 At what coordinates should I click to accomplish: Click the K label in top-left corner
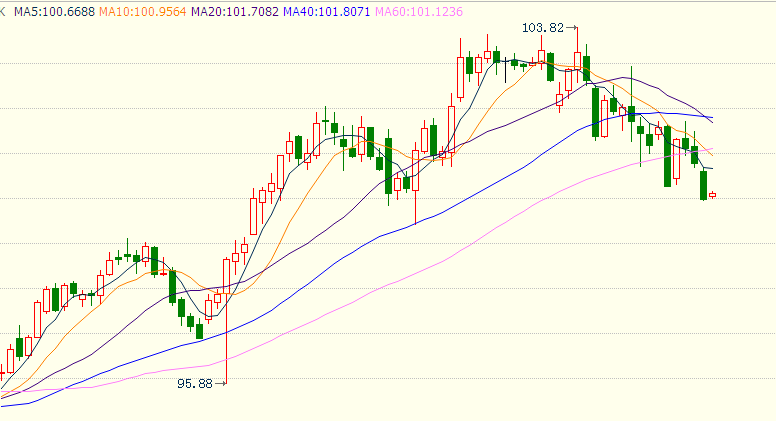(3, 11)
